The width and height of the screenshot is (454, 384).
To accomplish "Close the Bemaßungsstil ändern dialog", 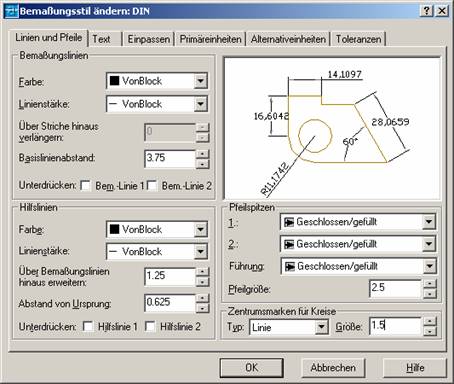I will [442, 11].
